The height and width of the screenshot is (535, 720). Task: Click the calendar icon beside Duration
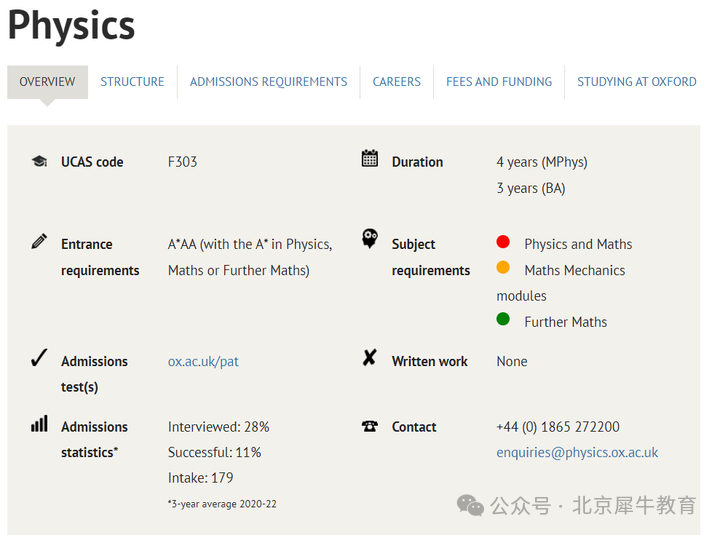click(x=370, y=158)
